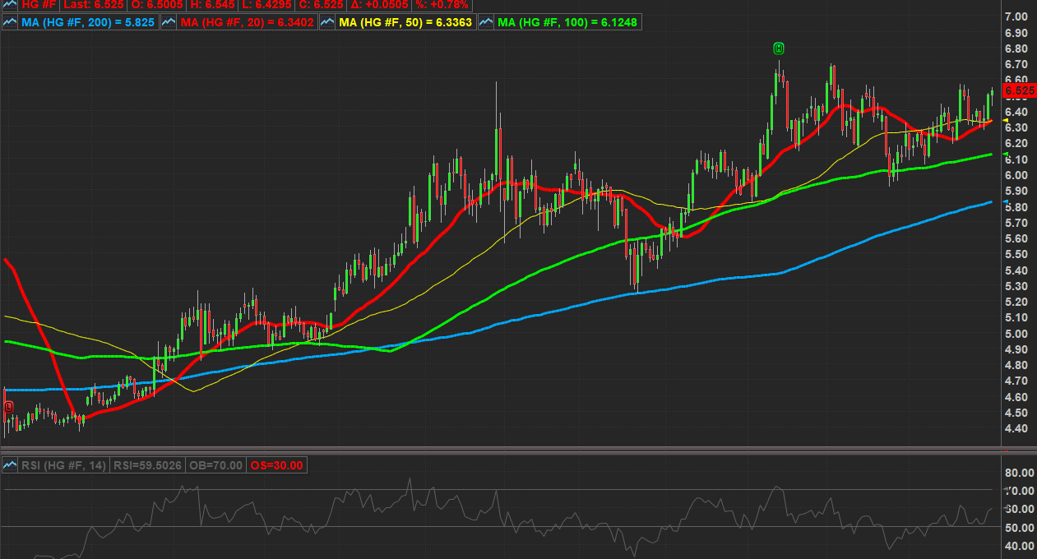
Task: Open the MA (HG #F, 20) = 6.3402 label
Action: [x=247, y=22]
